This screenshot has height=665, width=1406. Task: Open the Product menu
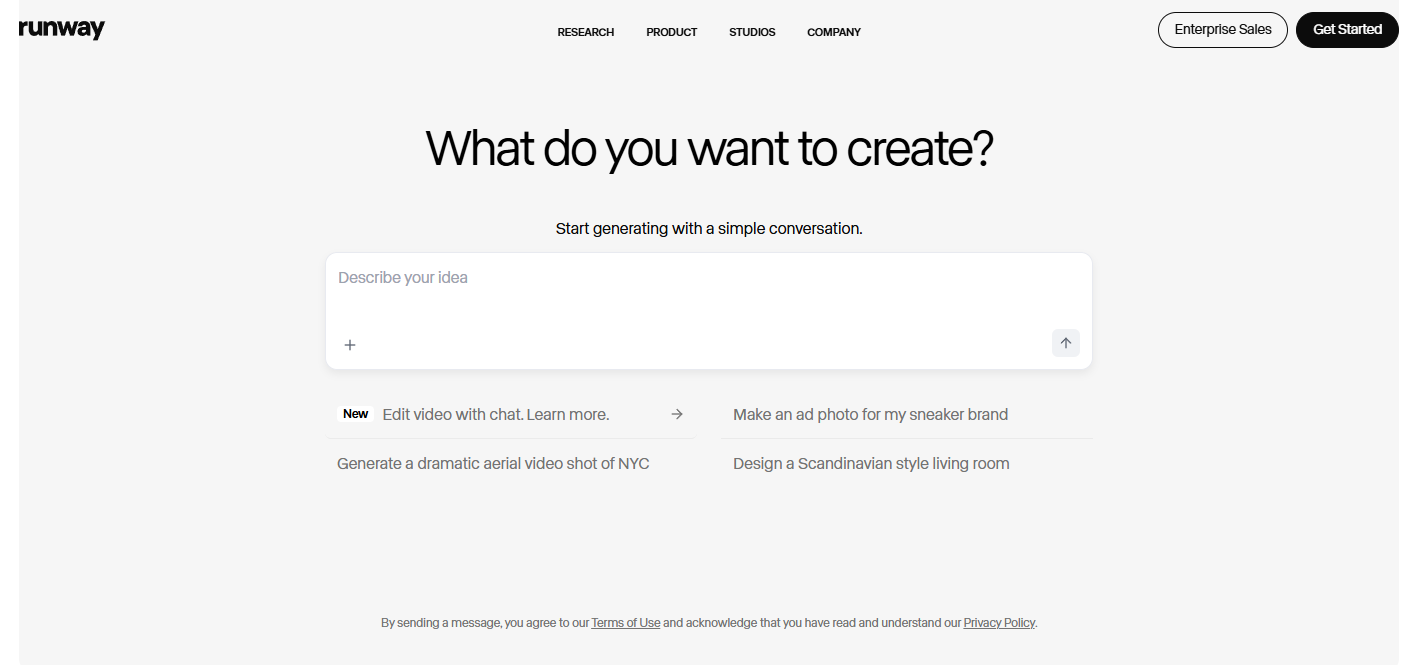(x=672, y=32)
